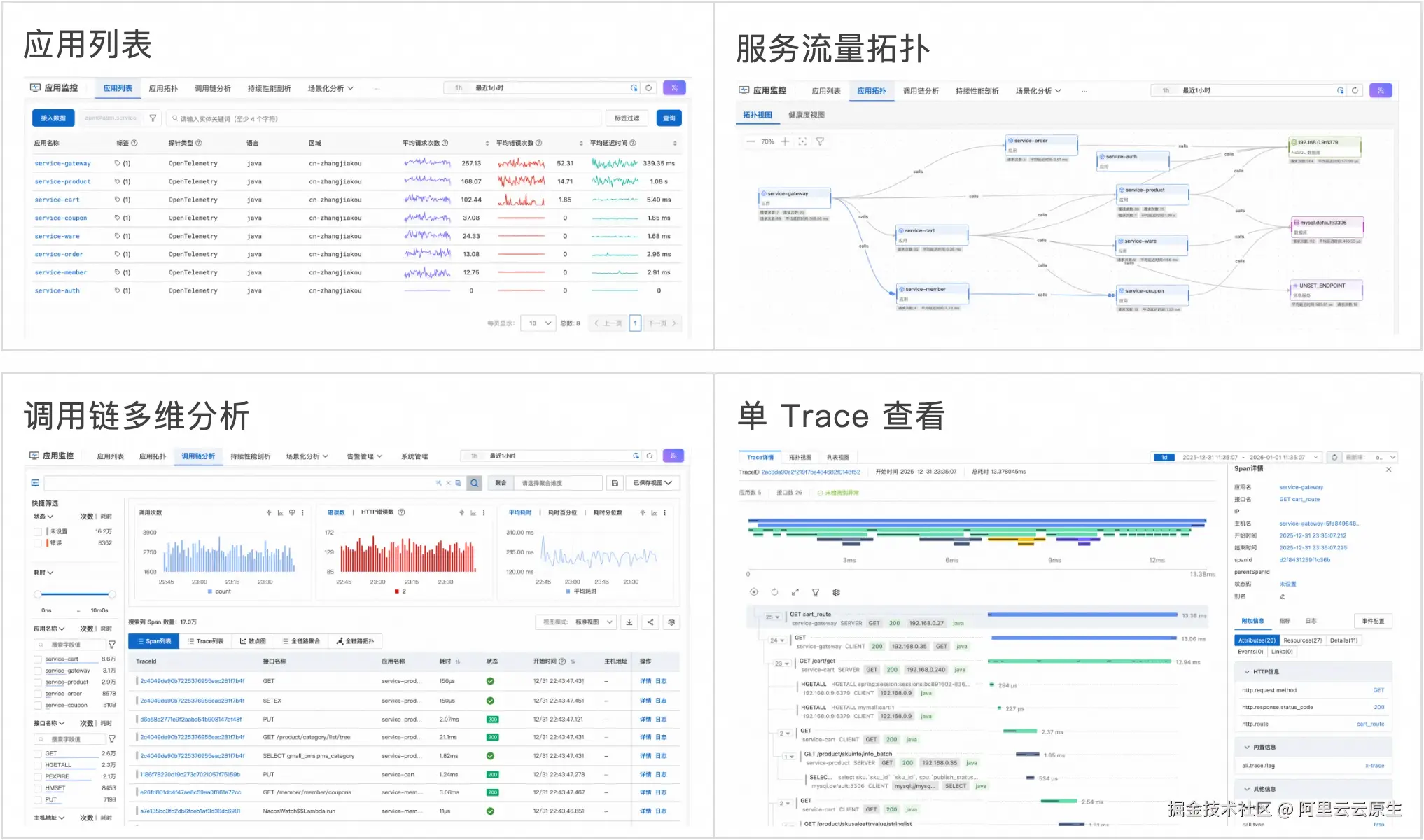Switch to the Trace列表 tab

click(x=205, y=641)
